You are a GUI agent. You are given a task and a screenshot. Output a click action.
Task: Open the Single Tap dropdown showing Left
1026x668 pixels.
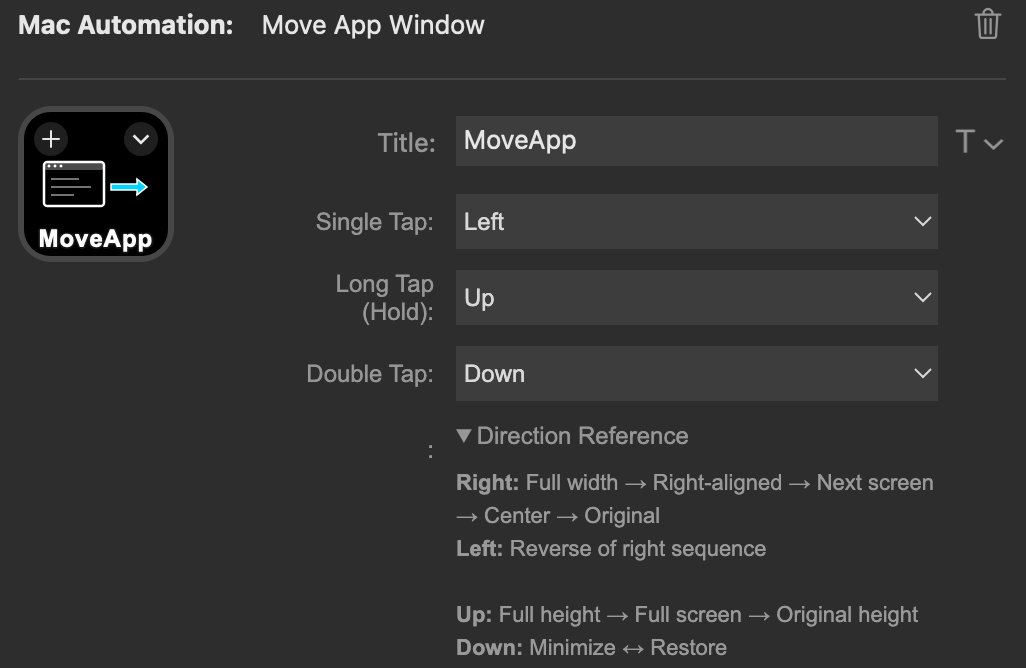click(x=696, y=221)
